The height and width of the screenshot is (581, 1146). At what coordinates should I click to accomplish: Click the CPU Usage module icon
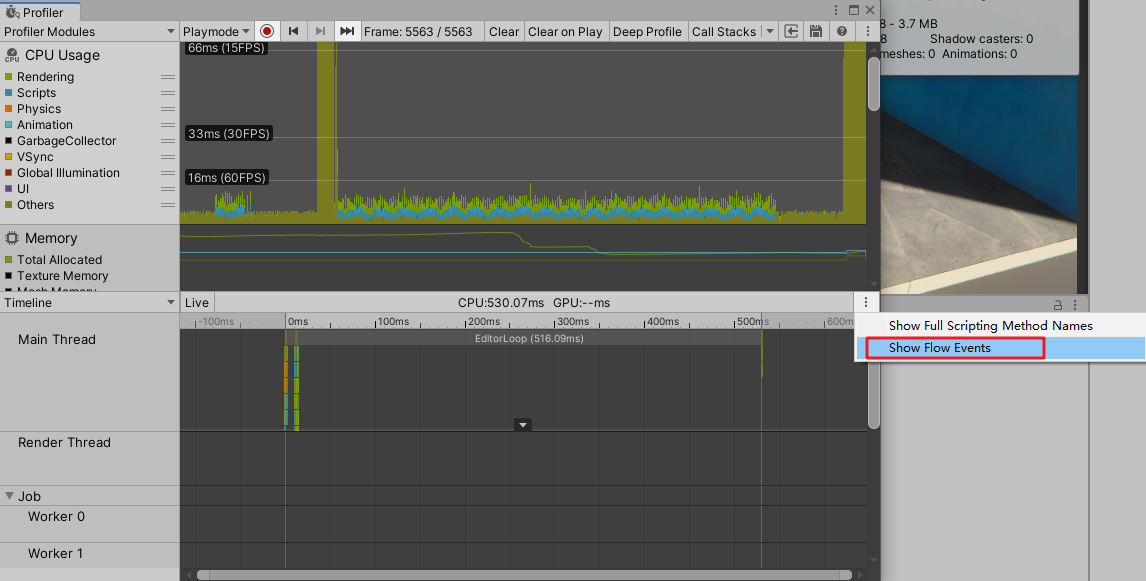point(10,55)
